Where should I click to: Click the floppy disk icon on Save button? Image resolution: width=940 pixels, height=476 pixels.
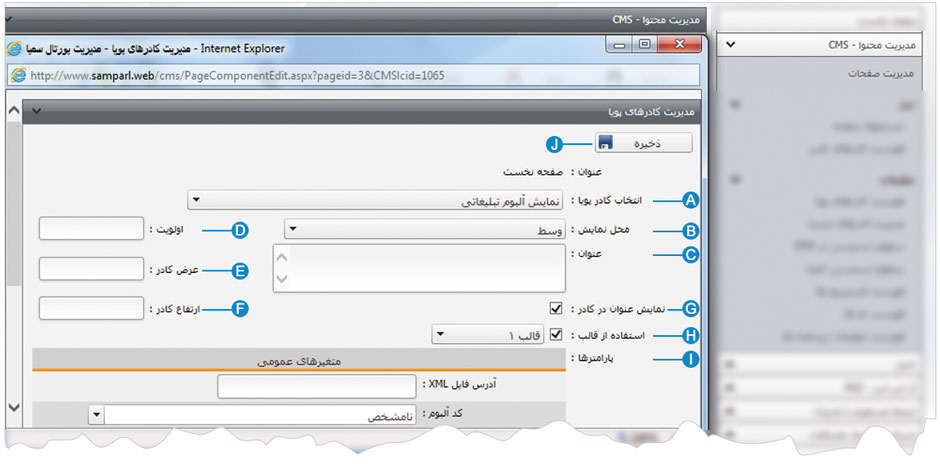pos(606,144)
